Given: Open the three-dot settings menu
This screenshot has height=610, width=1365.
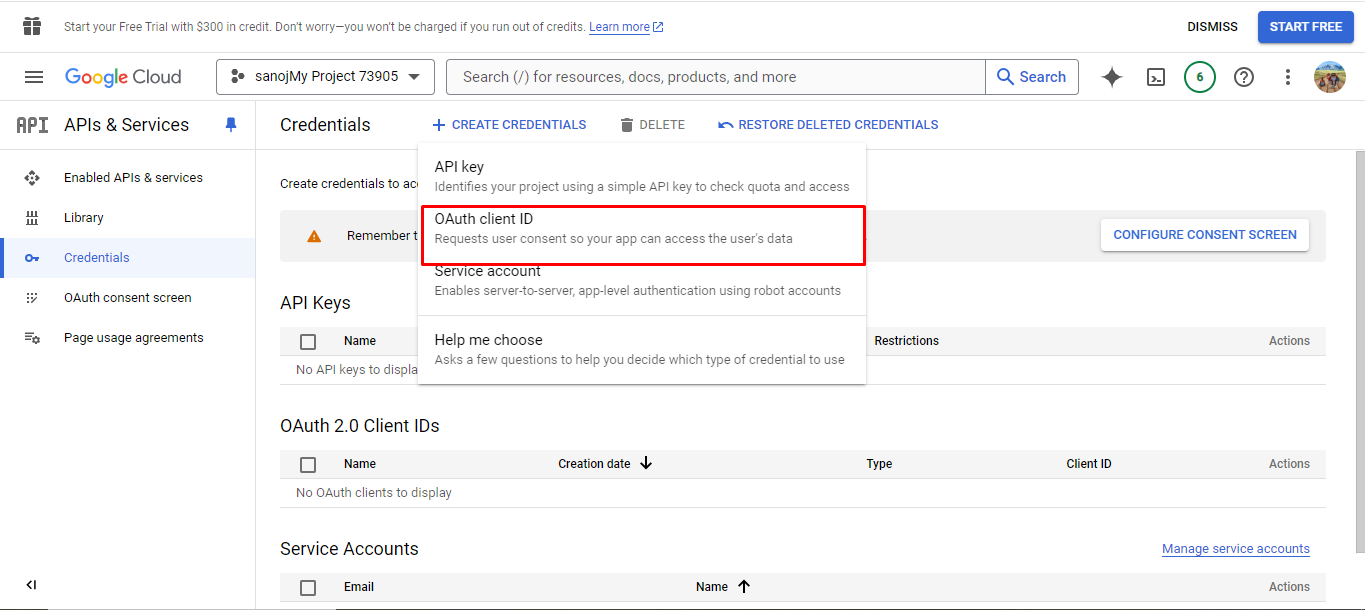Looking at the screenshot, I should tap(1288, 77).
